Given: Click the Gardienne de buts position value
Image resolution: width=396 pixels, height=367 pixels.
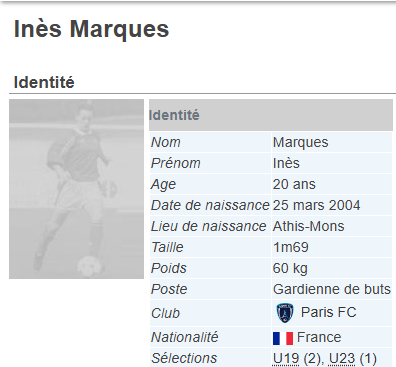Looking at the screenshot, I should 332,289.
